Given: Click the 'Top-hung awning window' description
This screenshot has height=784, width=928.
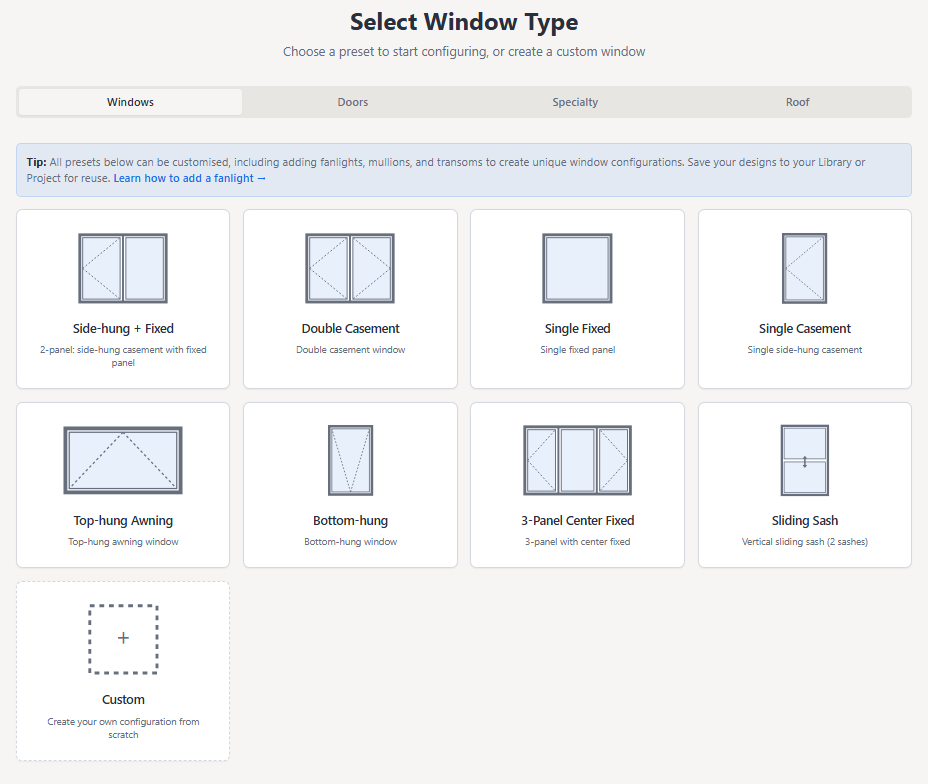Looking at the screenshot, I should tap(123, 541).
